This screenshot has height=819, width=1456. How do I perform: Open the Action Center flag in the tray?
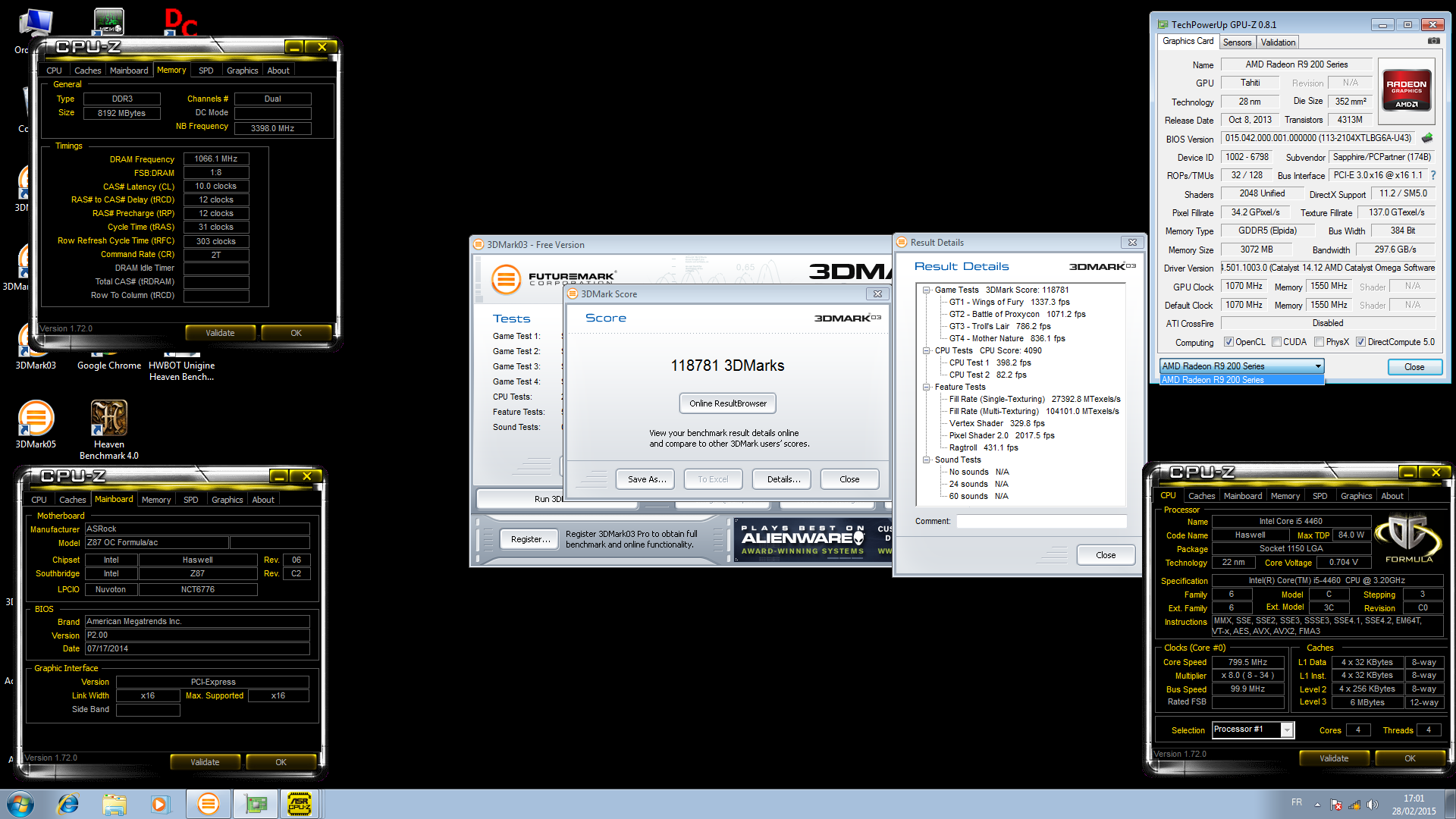(x=1336, y=805)
